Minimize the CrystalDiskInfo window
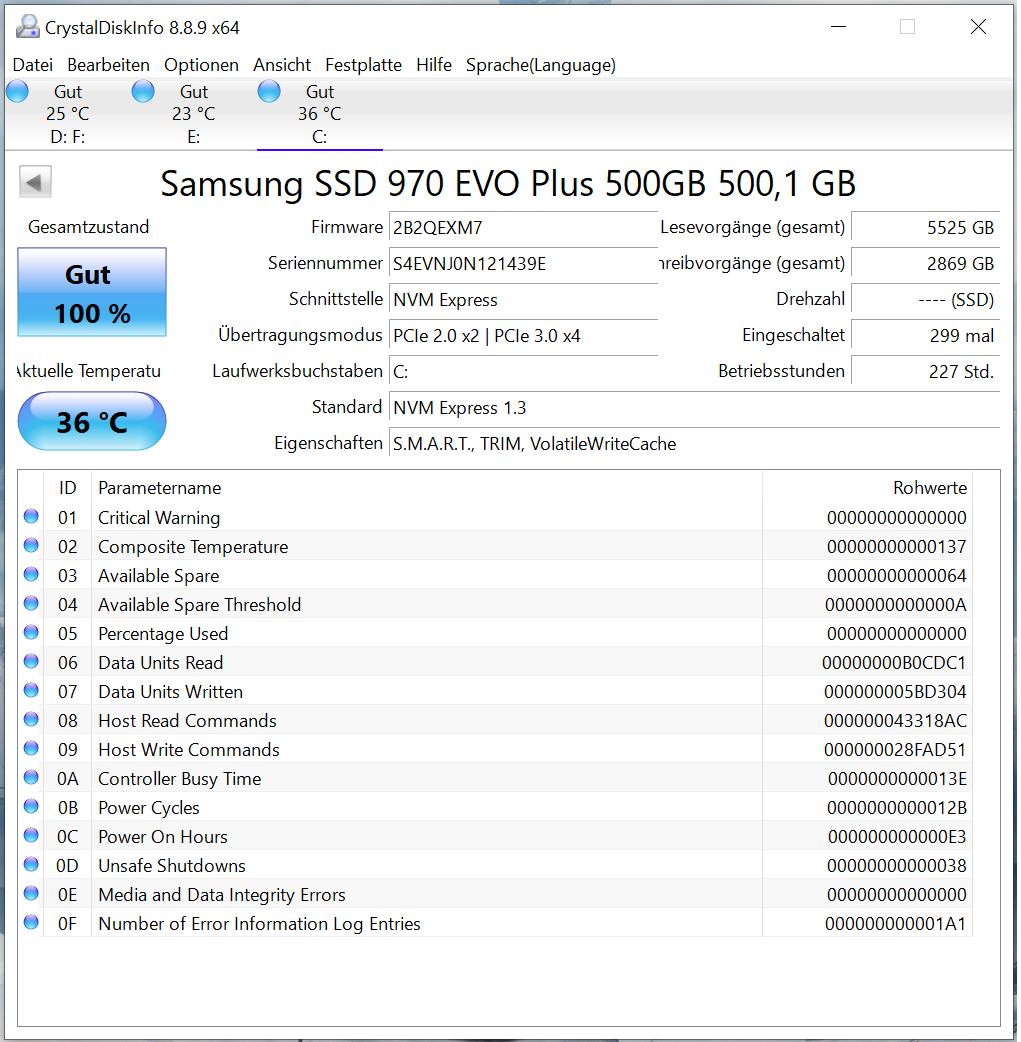1021x1042 pixels. pos(839,27)
